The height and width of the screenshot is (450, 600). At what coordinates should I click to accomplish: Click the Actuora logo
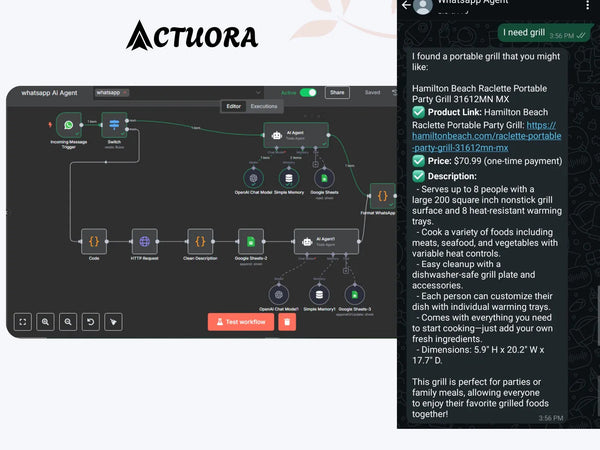pyautogui.click(x=192, y=36)
